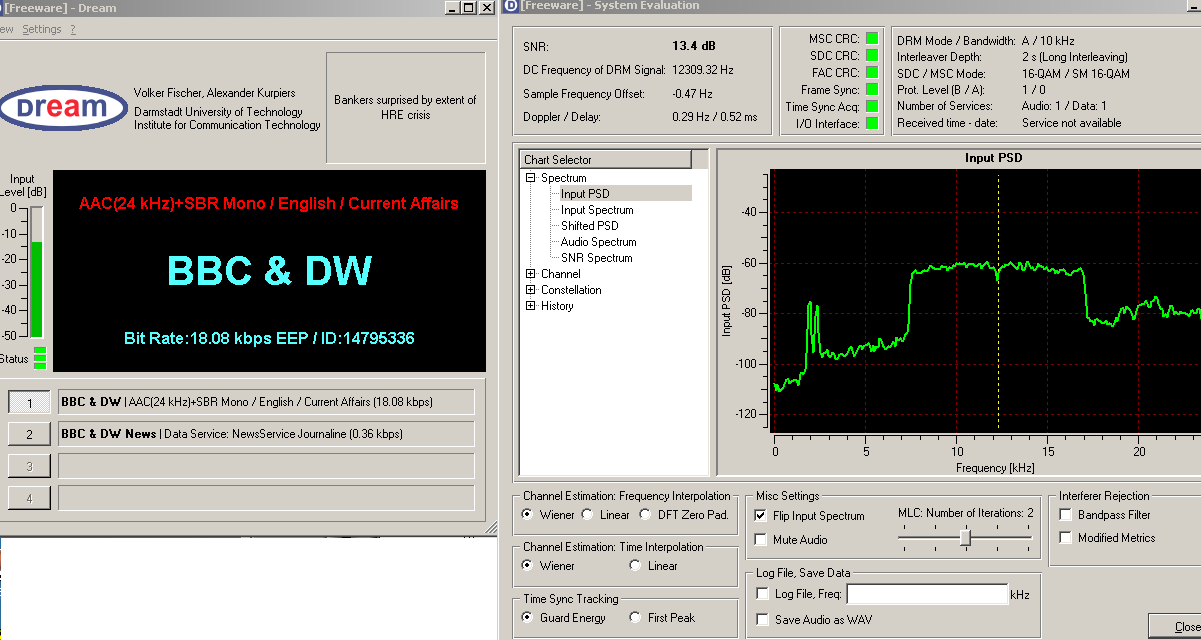Click the log file frequency input field
1201x640 pixels.
tap(927, 595)
